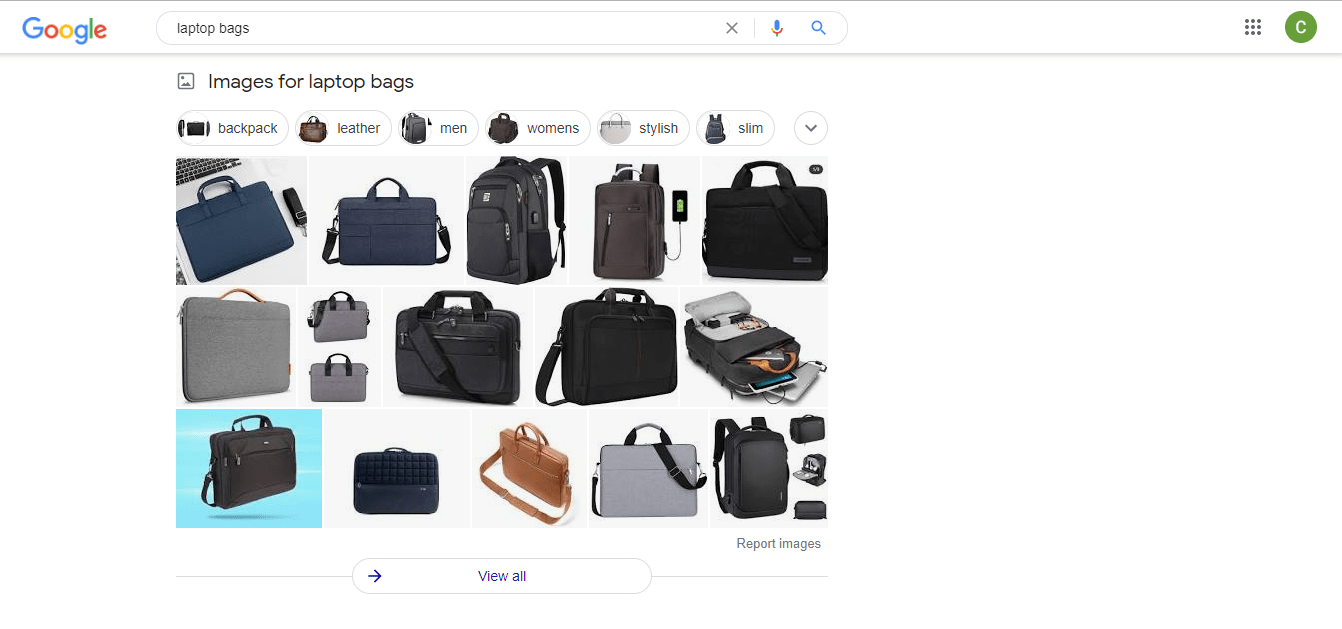Open the light gray bag with black strap
This screenshot has width=1342, height=629.
[648, 468]
